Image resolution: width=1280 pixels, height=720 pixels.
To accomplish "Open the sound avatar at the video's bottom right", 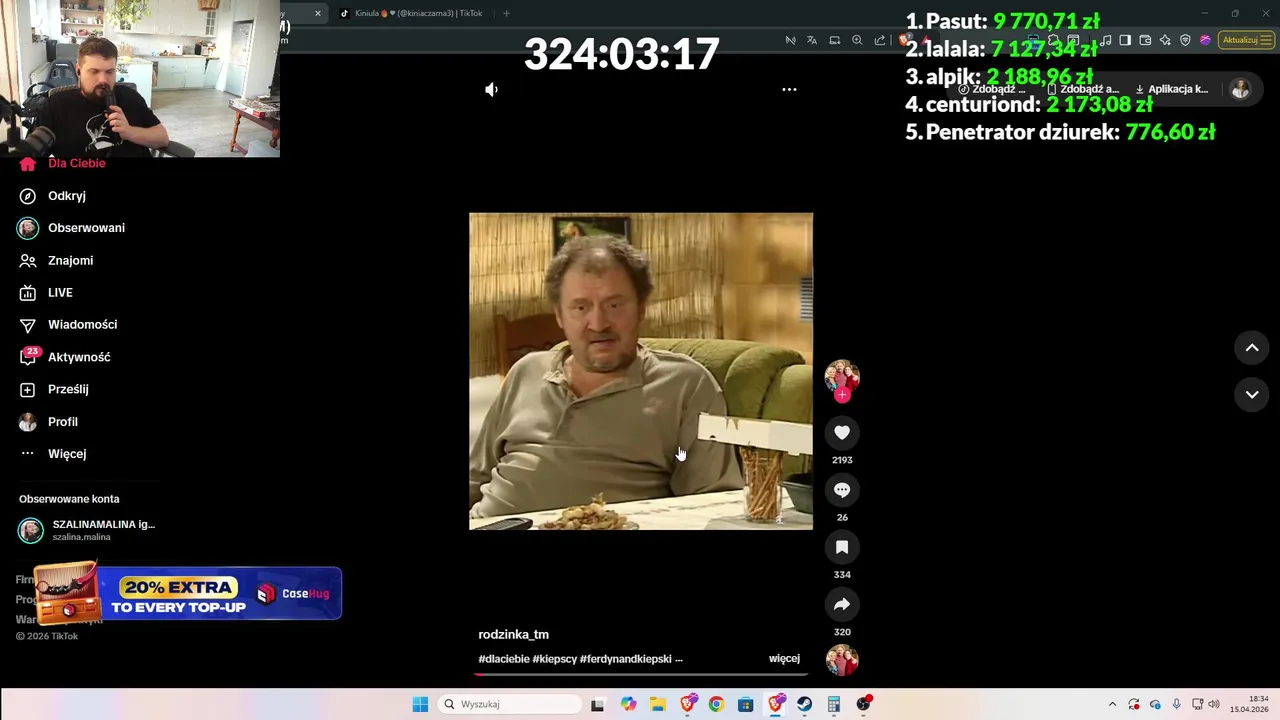I will (842, 661).
